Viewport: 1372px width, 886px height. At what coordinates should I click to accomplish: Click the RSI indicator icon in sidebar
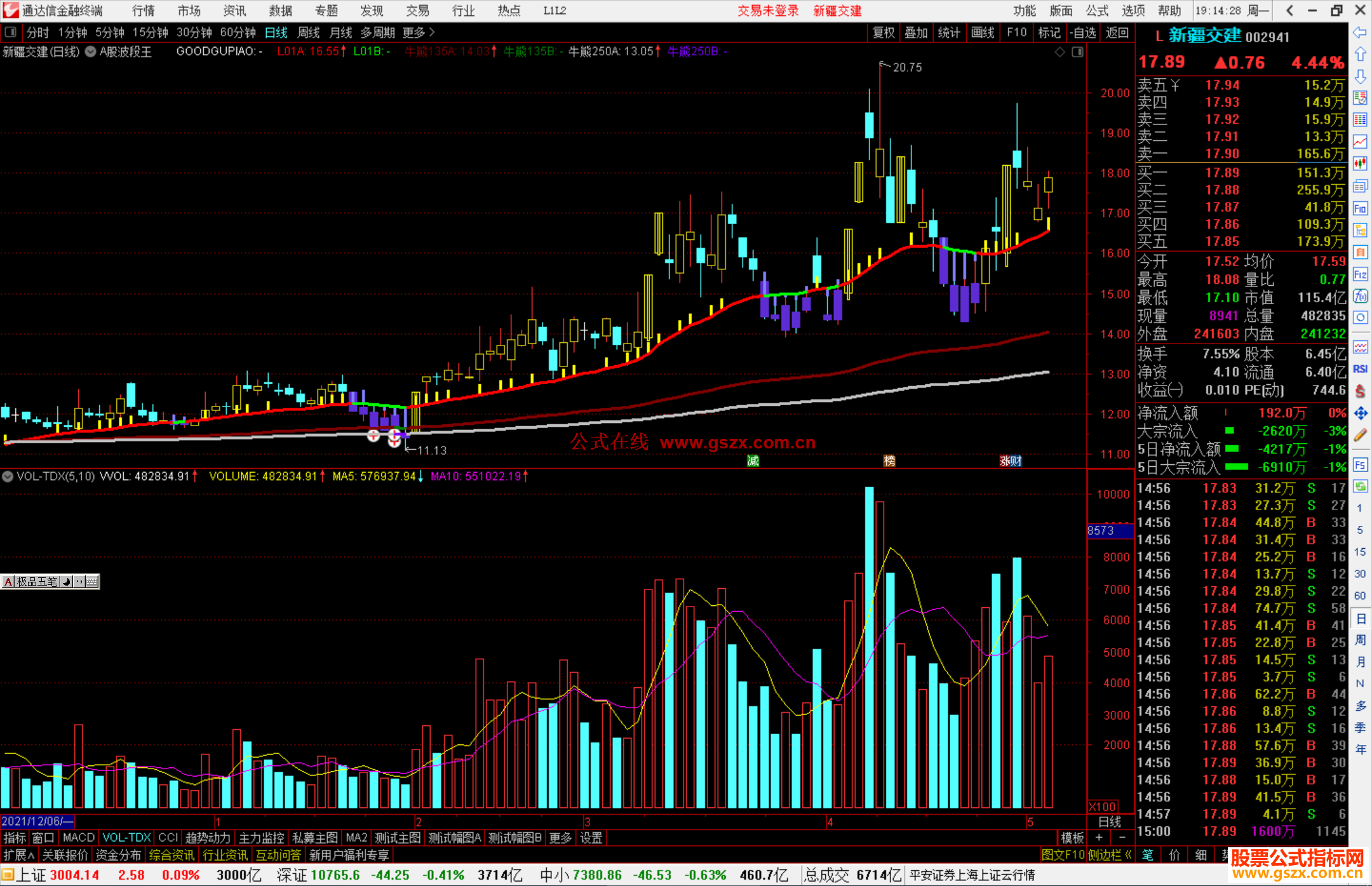coord(1360,369)
